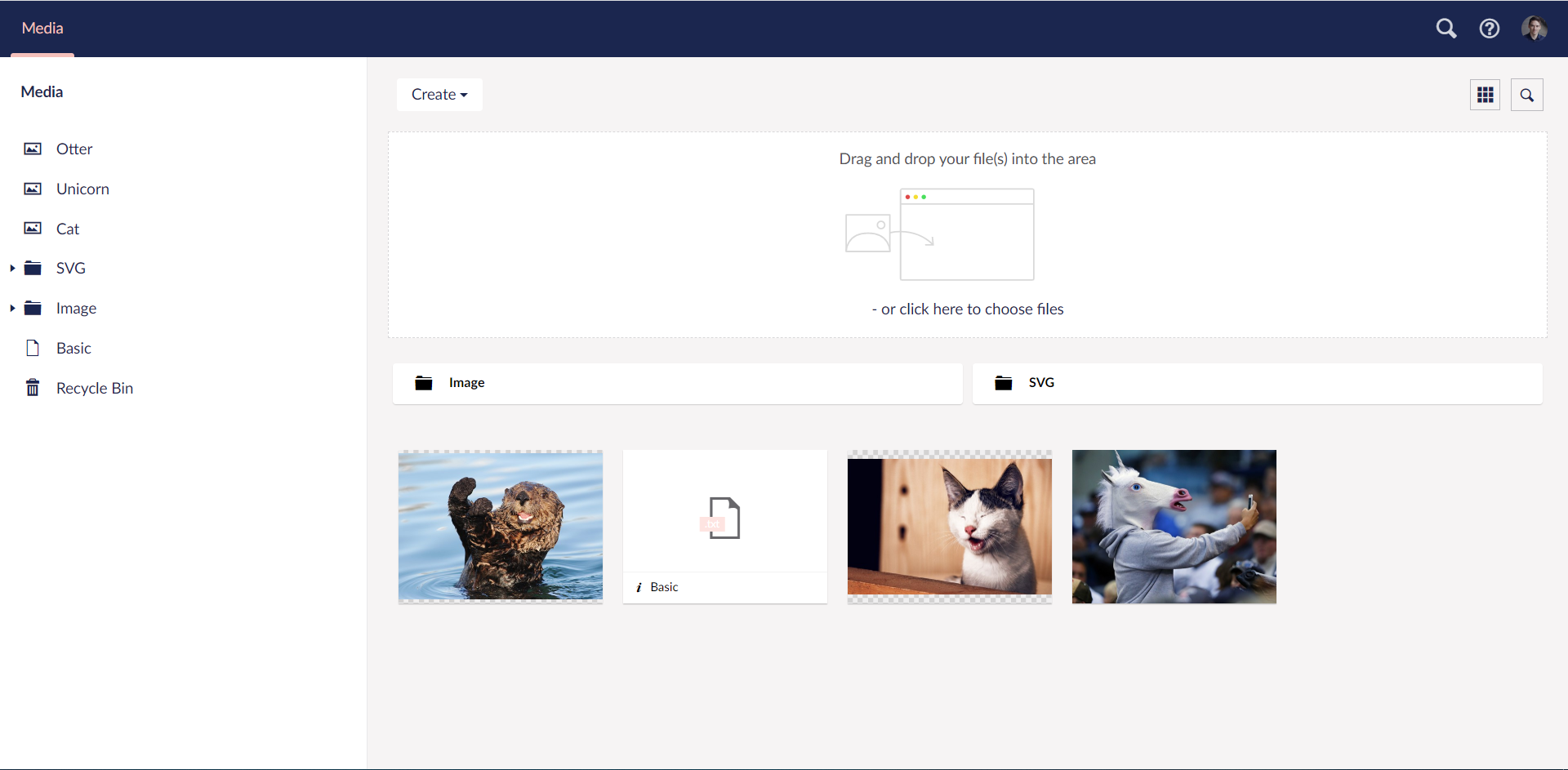Switch layout with the grid view icon
The image size is (1568, 770).
coord(1486,95)
